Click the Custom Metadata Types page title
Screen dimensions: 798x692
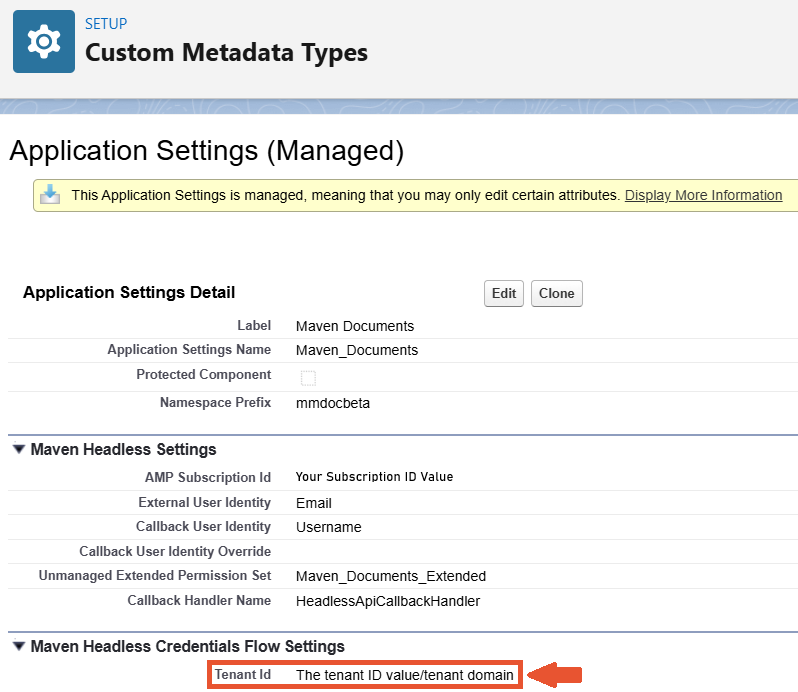[226, 53]
